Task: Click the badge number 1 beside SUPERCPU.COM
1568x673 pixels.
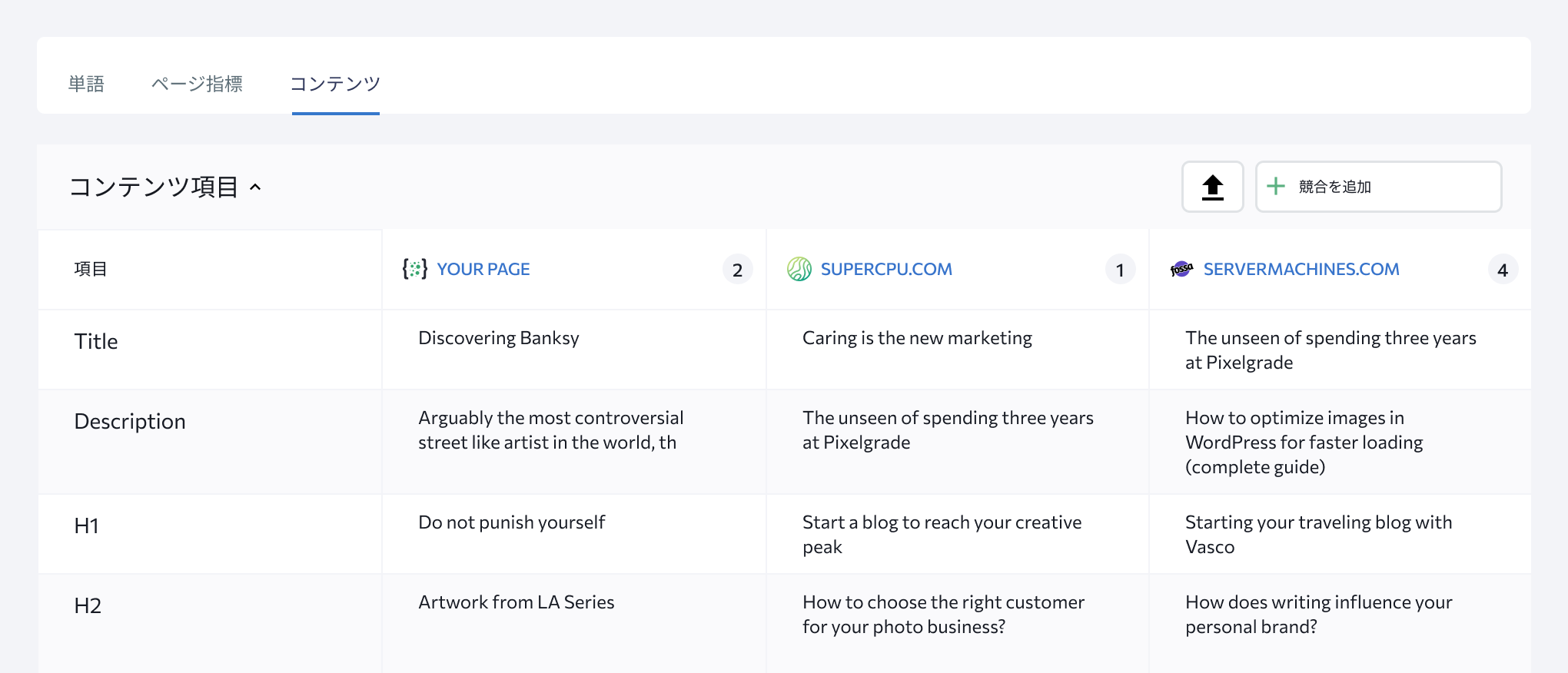Action: 1120,270
